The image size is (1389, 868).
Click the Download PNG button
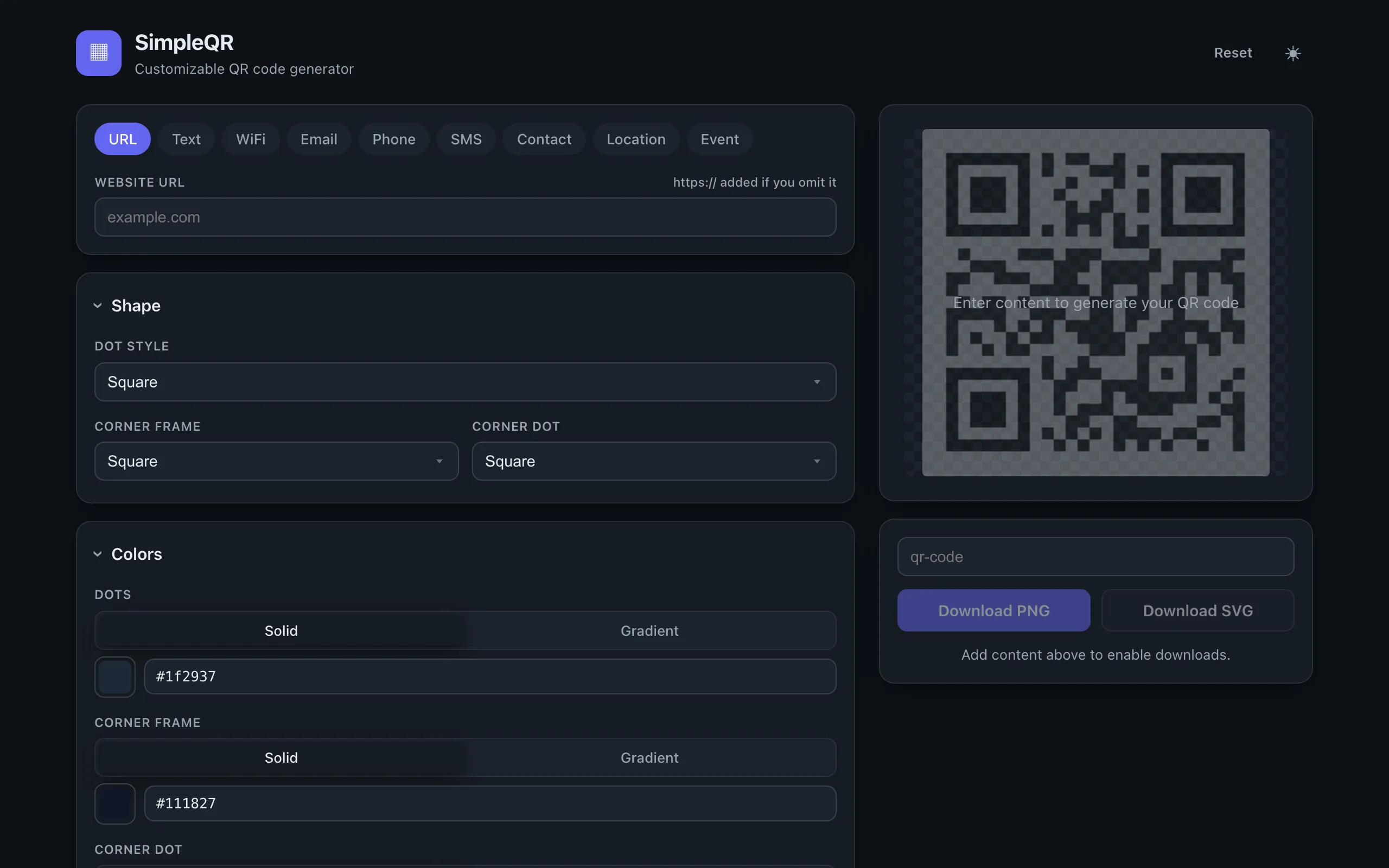coord(994,610)
